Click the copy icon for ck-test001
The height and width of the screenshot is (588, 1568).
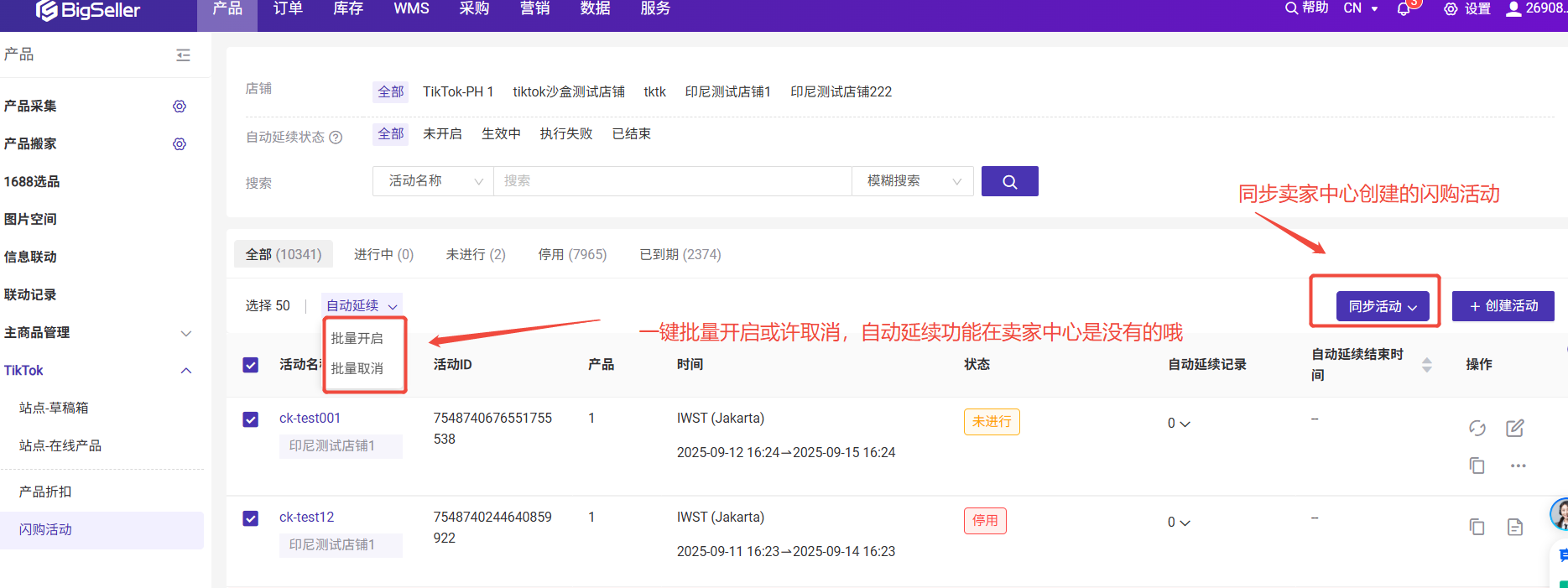1477,466
